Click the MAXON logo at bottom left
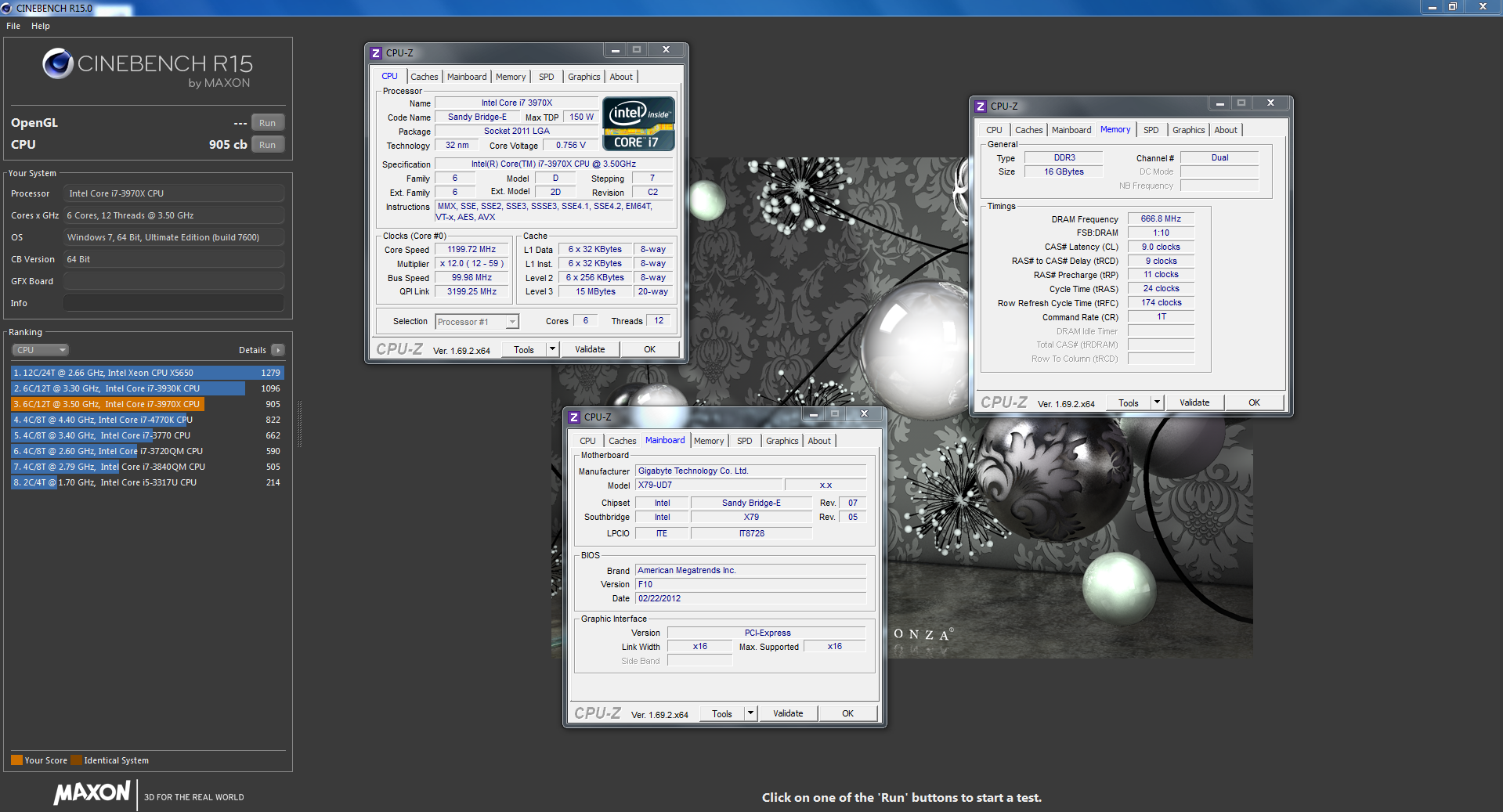 point(92,792)
